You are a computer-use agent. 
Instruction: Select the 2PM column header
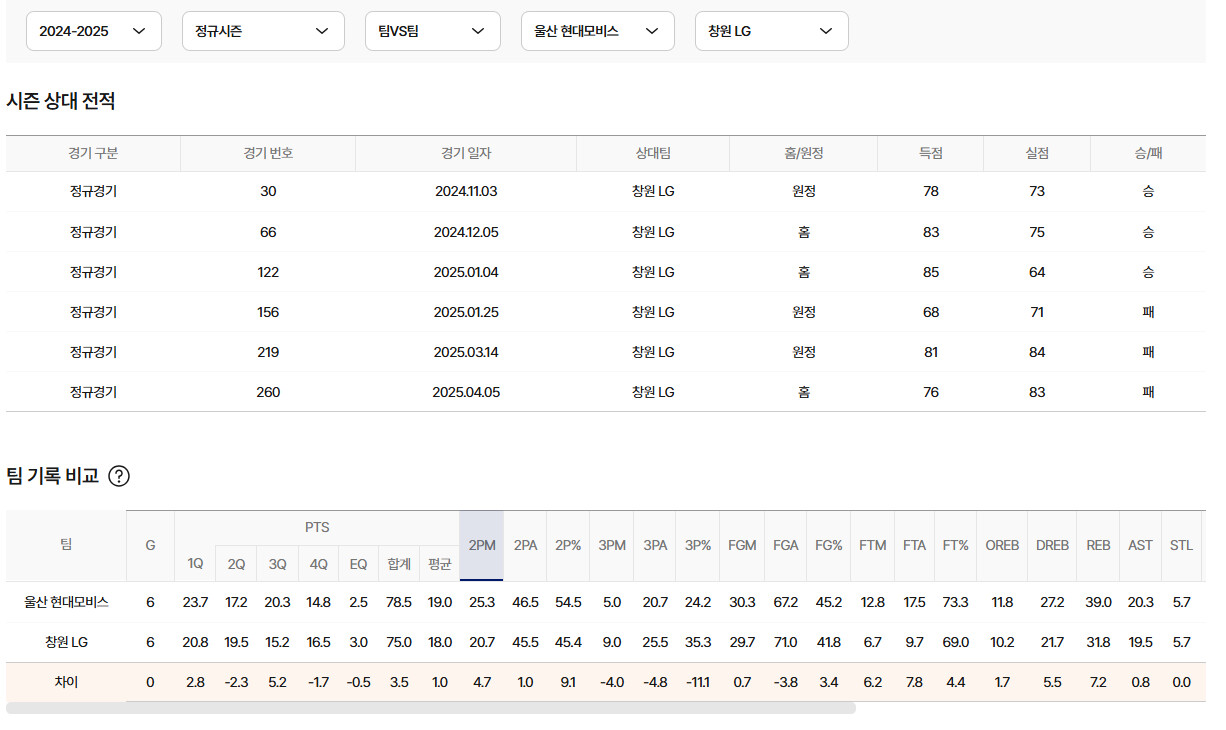(481, 545)
